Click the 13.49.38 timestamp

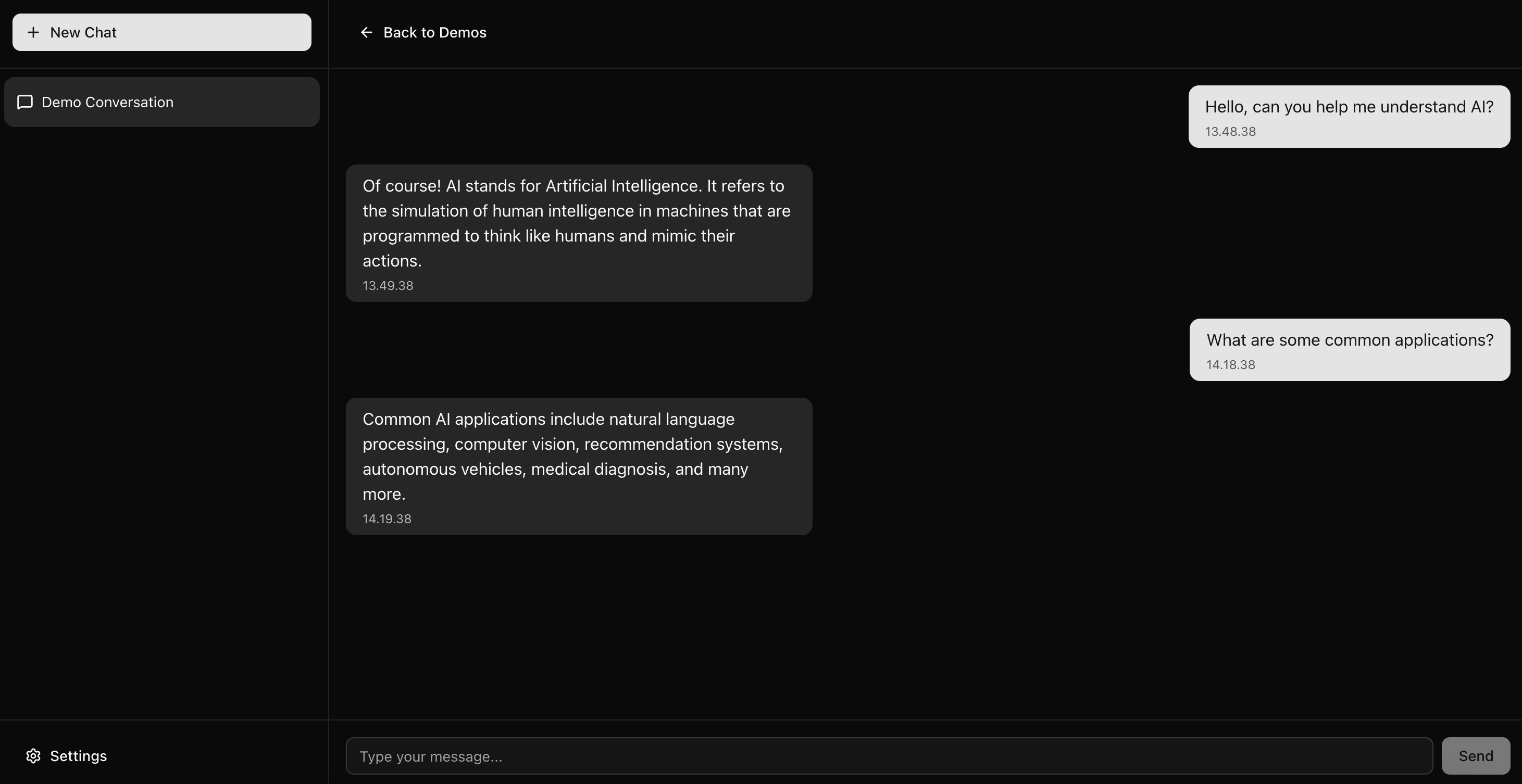(388, 286)
